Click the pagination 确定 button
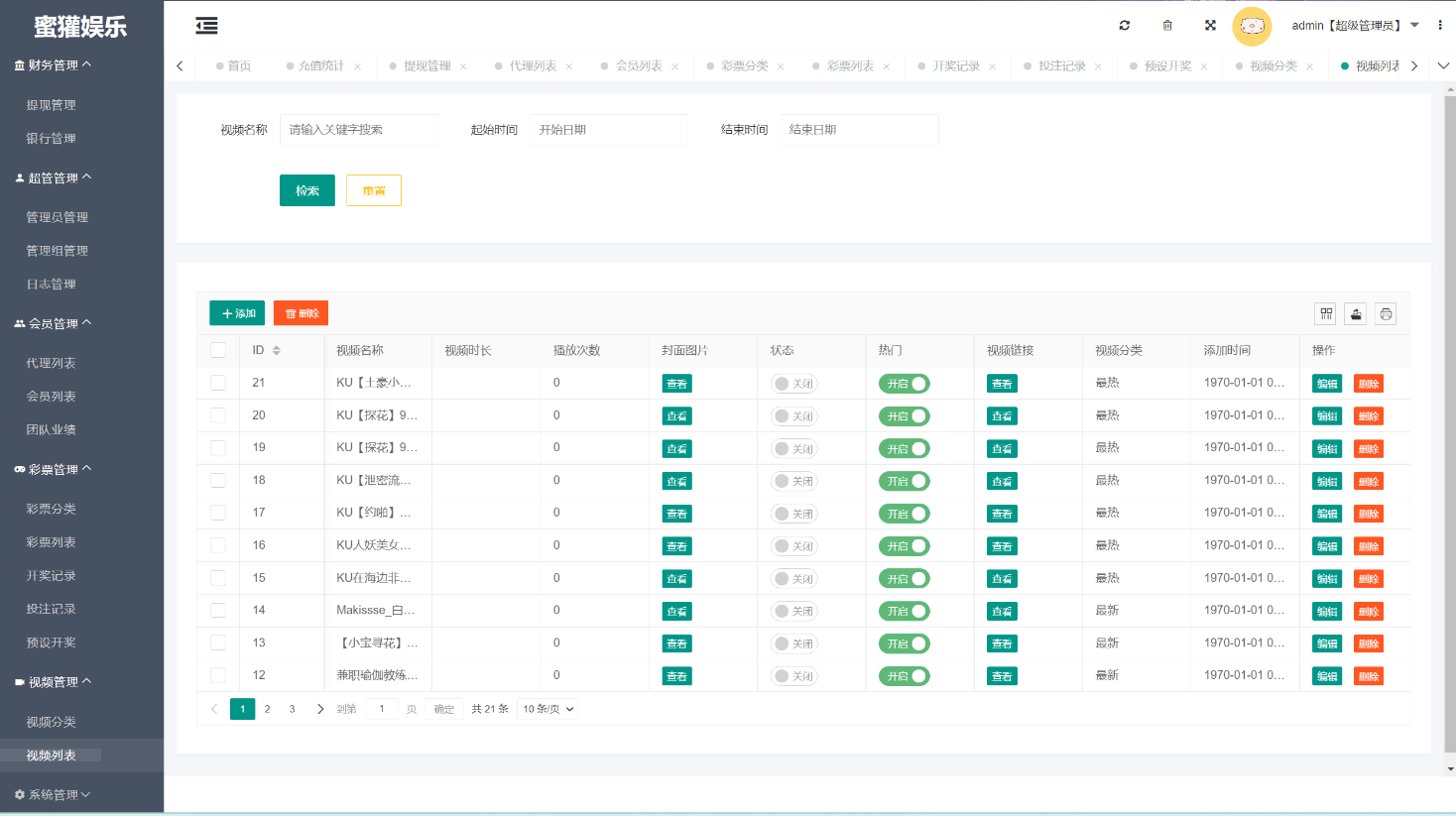 pyautogui.click(x=444, y=709)
